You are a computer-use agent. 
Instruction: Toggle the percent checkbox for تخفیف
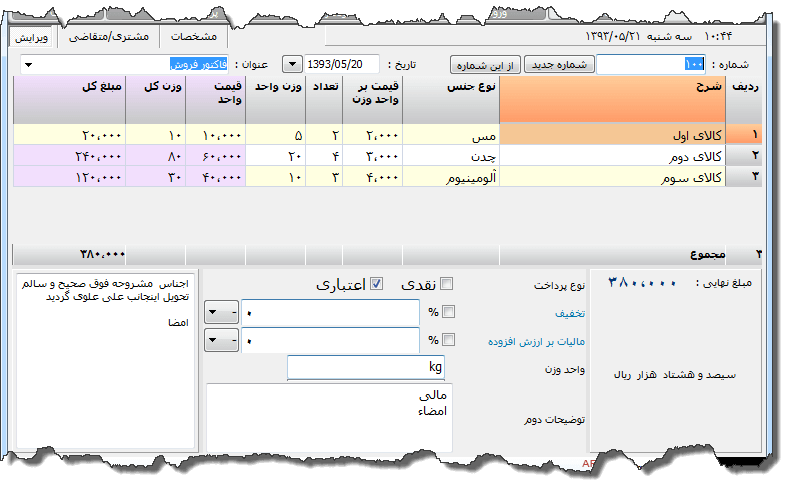pyautogui.click(x=446, y=312)
